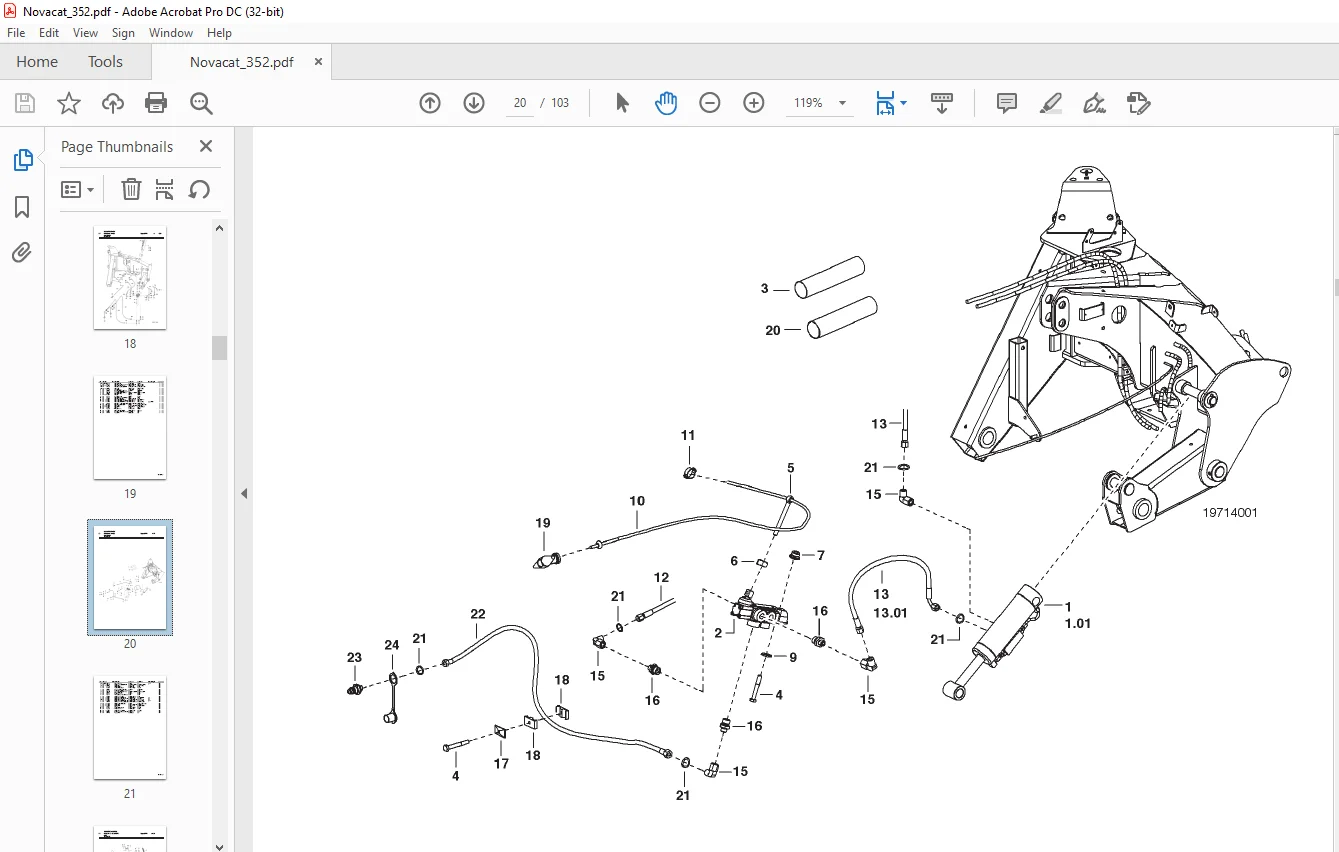
Task: Toggle the Page Thumbnails panel icon
Action: point(22,160)
